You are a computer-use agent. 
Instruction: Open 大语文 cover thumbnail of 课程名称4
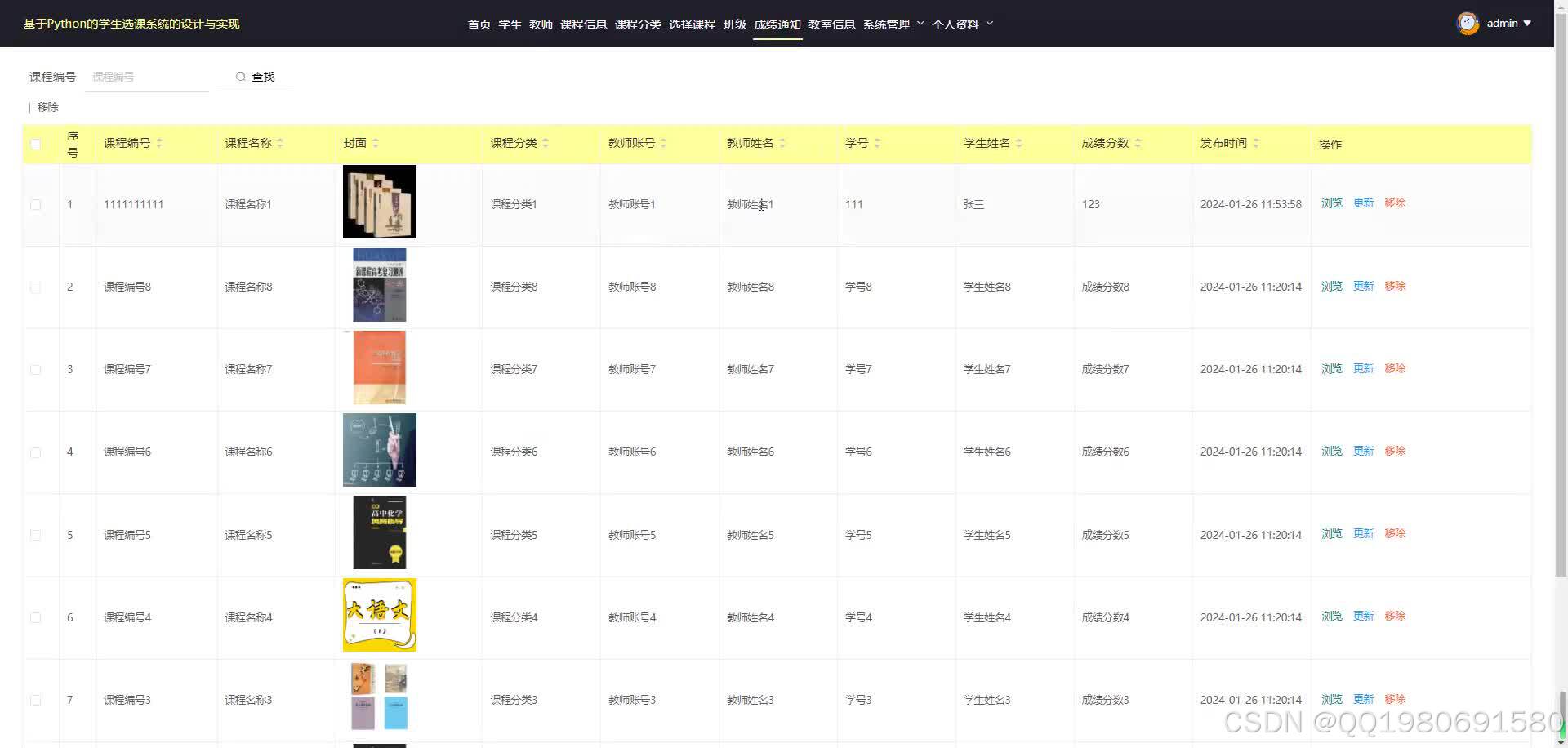coord(380,615)
